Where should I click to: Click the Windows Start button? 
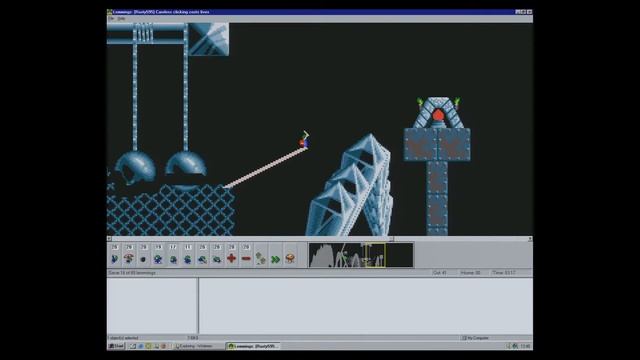click(116, 346)
